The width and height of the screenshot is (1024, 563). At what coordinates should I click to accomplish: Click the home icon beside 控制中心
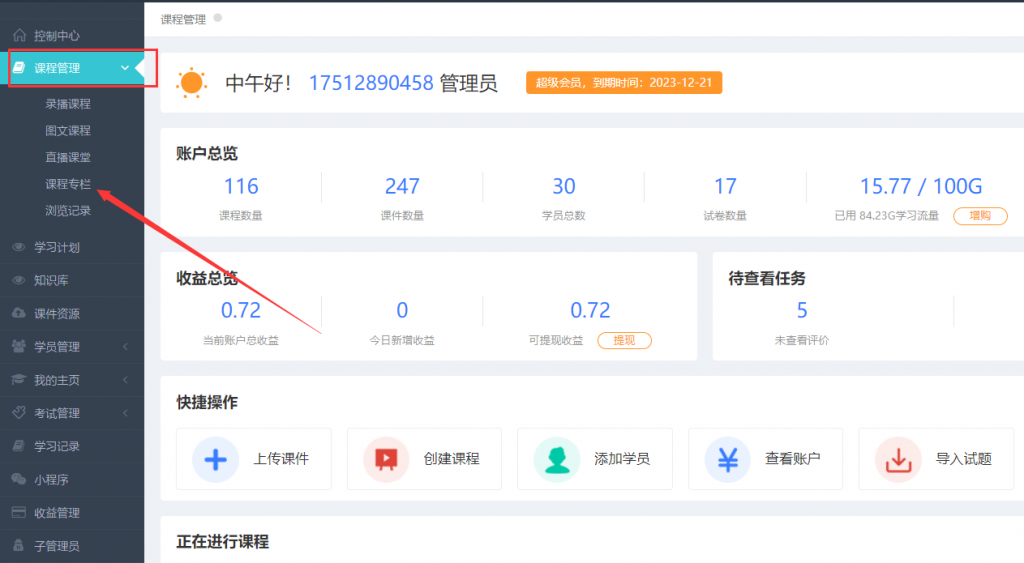tap(19, 35)
